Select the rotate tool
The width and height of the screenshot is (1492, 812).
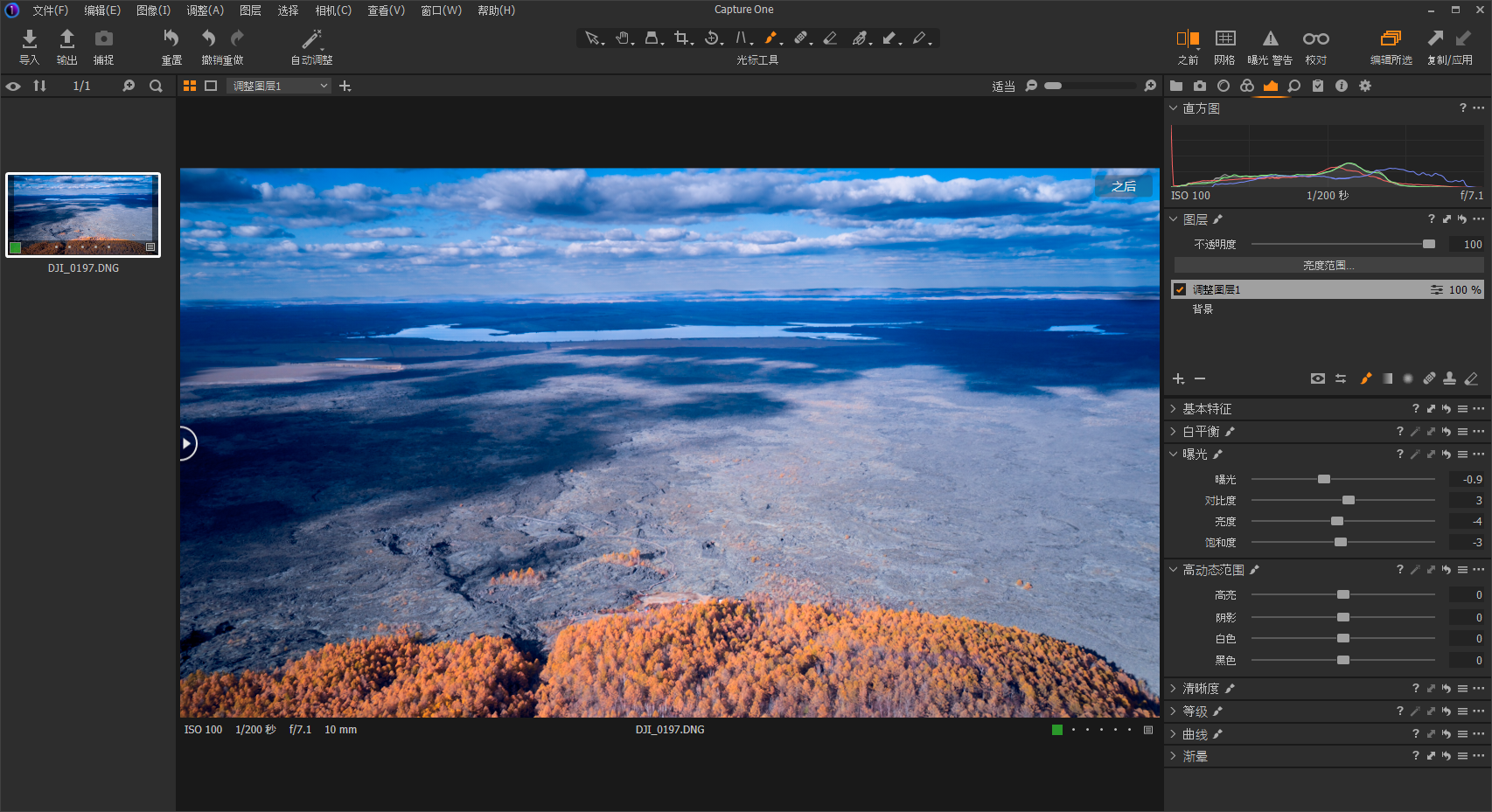click(712, 38)
